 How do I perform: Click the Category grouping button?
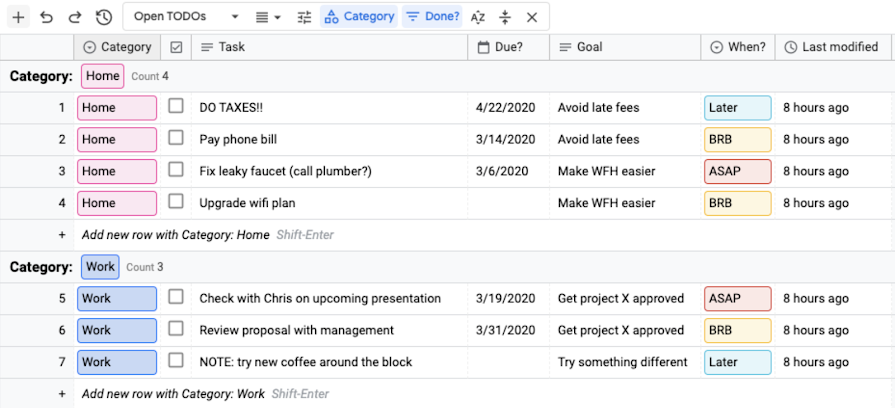359,17
